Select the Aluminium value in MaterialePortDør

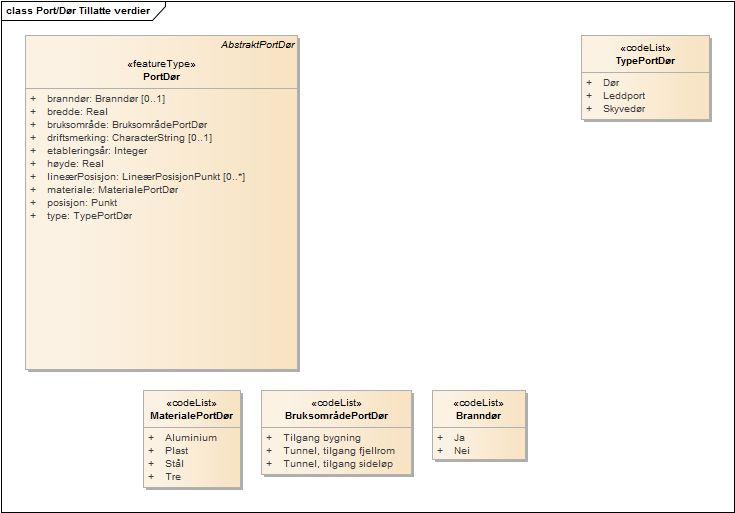pyautogui.click(x=190, y=438)
